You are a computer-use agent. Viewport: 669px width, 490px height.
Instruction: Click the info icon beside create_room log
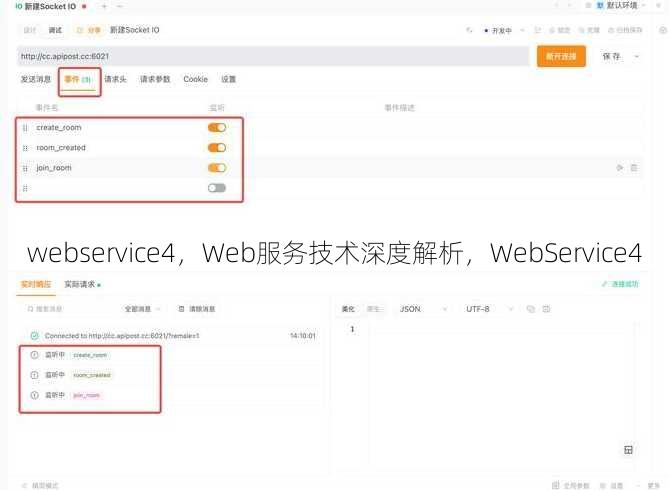35,355
